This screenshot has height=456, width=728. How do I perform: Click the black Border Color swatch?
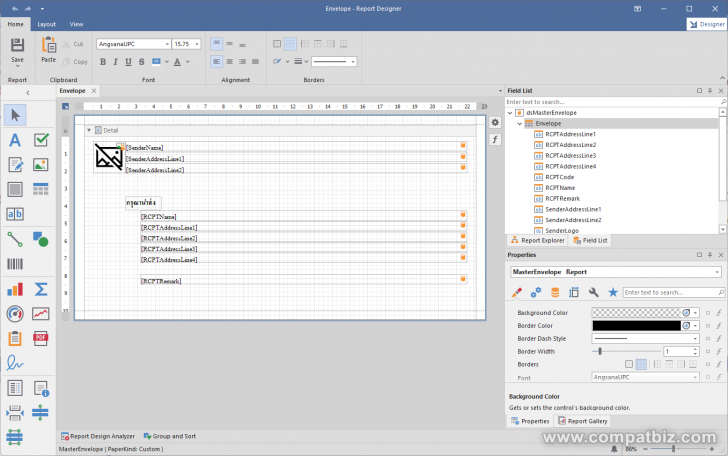(x=635, y=326)
